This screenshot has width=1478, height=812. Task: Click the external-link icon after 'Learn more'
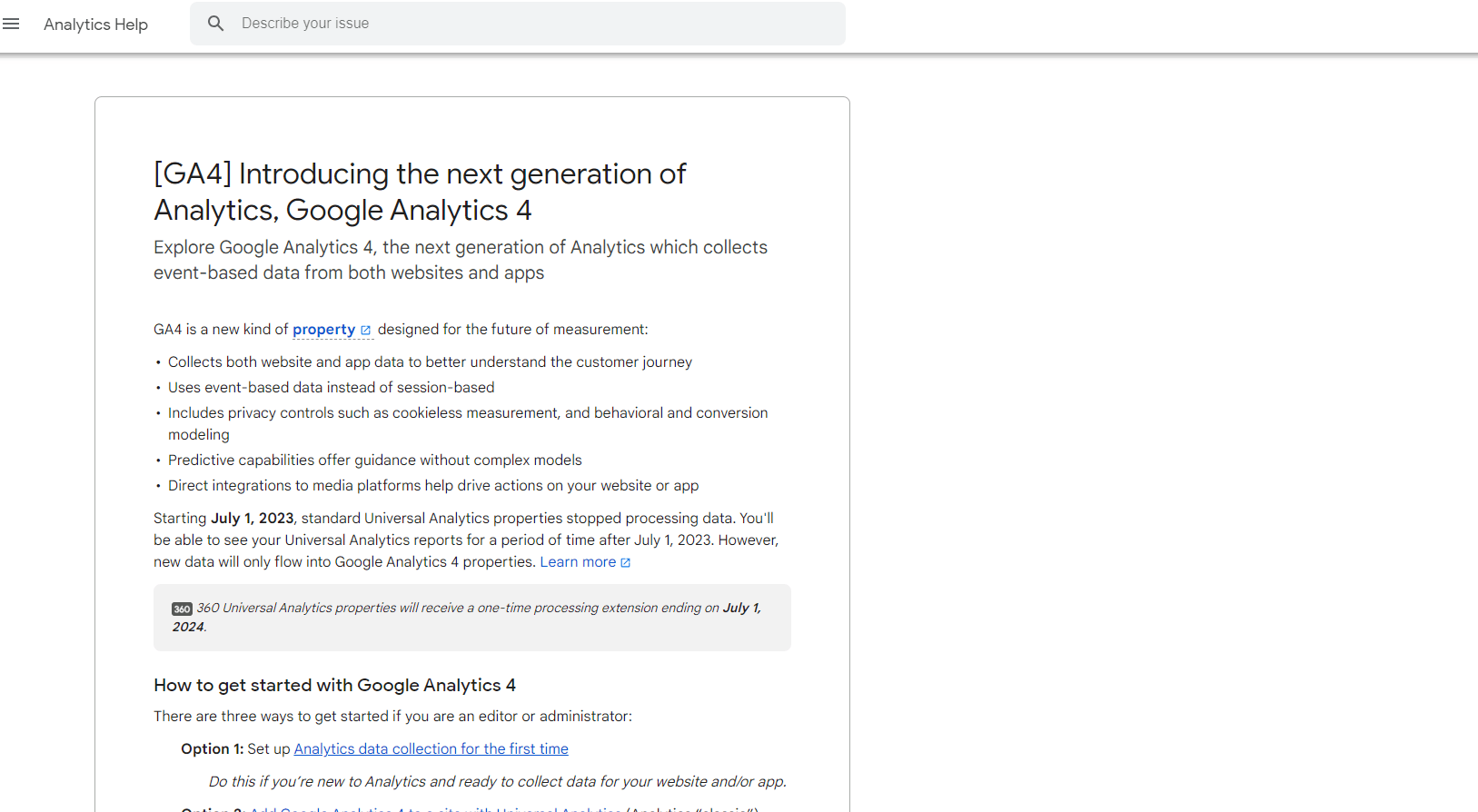click(x=625, y=563)
